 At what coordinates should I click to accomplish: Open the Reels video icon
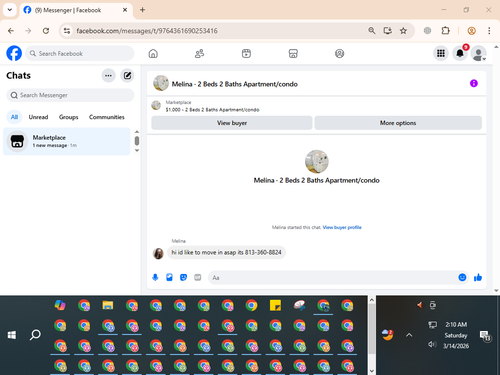point(246,53)
